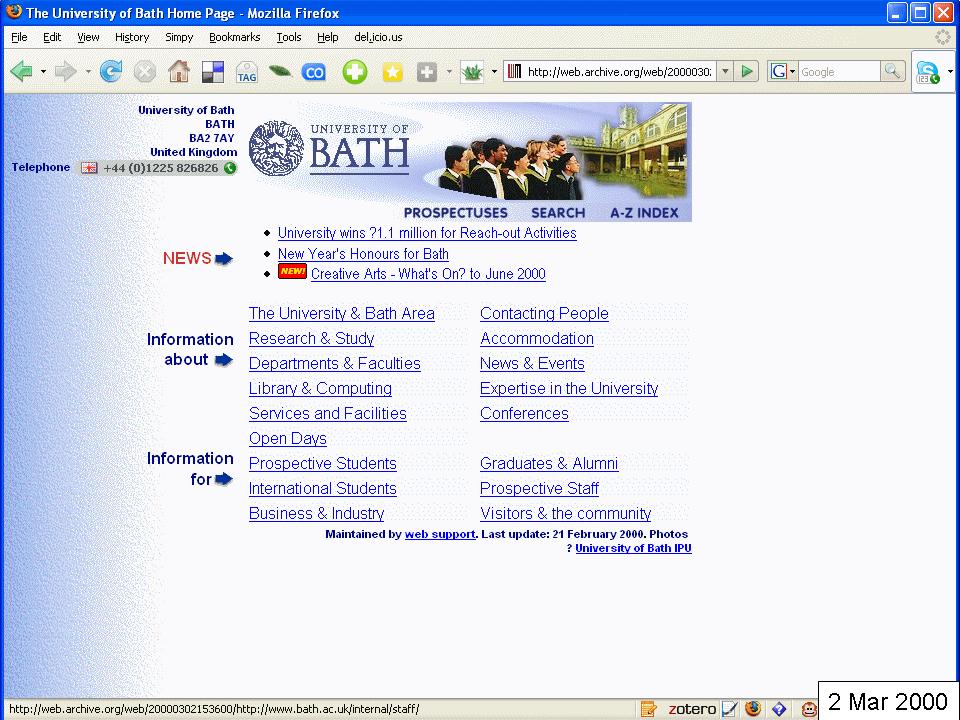The height and width of the screenshot is (720, 960).
Task: Open the View menu
Action: [x=88, y=37]
